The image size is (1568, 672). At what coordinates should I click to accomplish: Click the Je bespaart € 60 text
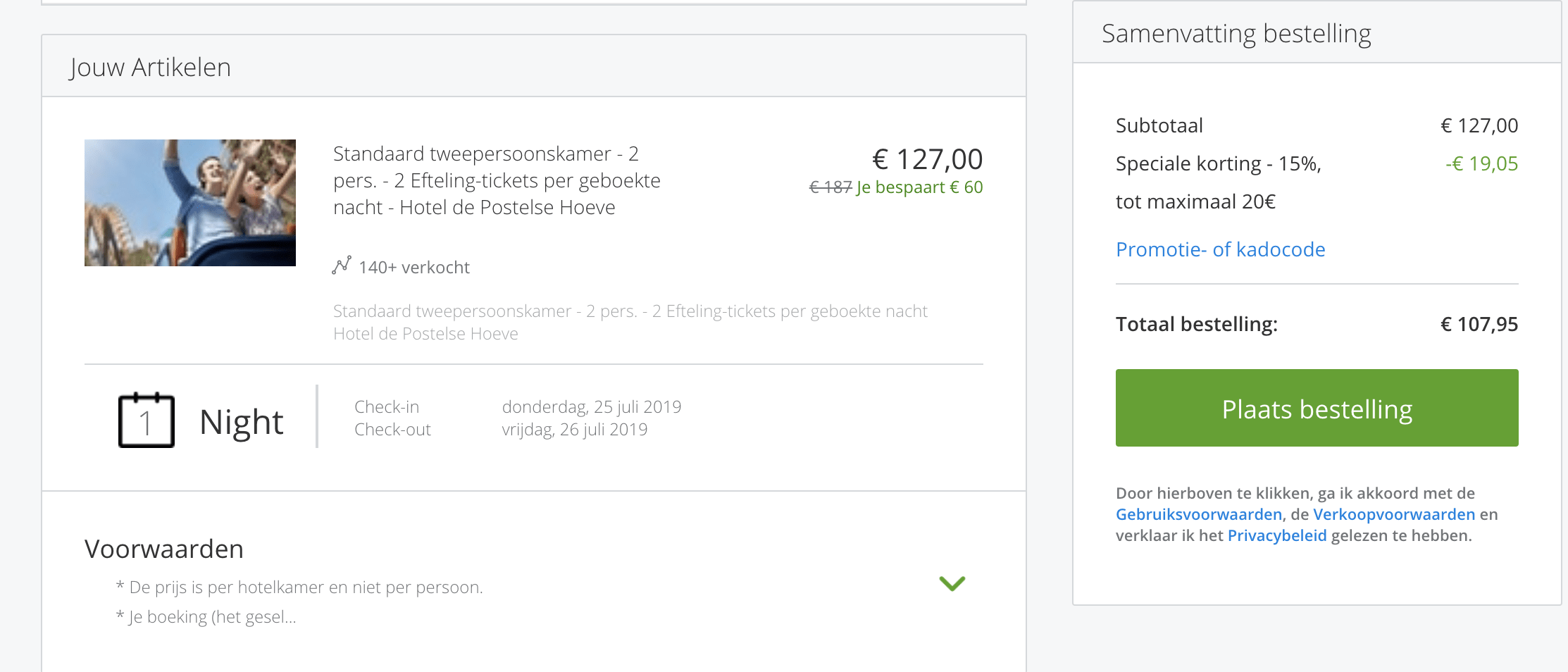coord(919,187)
